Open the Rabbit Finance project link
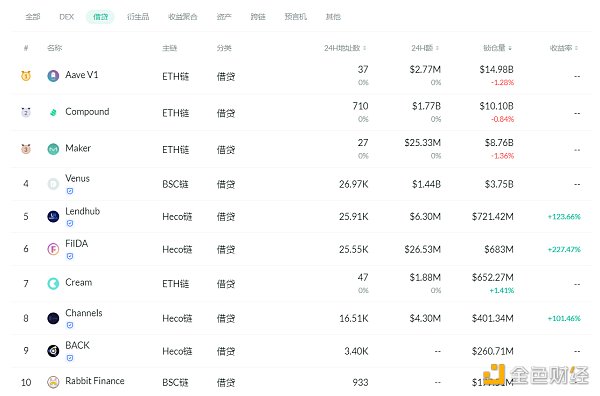 point(95,381)
